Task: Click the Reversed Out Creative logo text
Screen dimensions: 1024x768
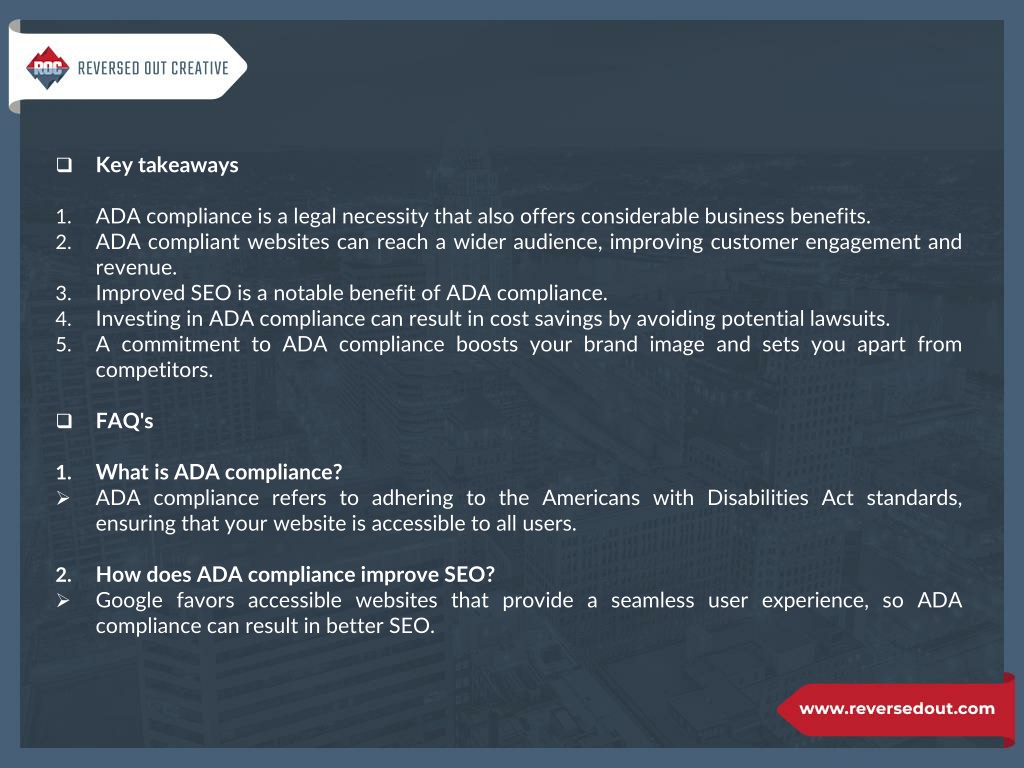Action: (x=153, y=68)
